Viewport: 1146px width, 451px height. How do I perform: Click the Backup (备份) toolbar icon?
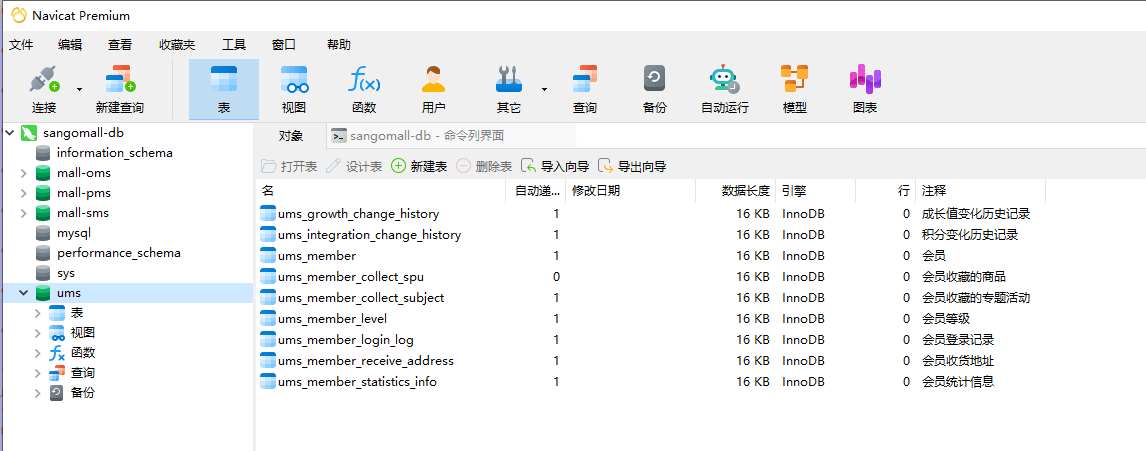click(654, 79)
